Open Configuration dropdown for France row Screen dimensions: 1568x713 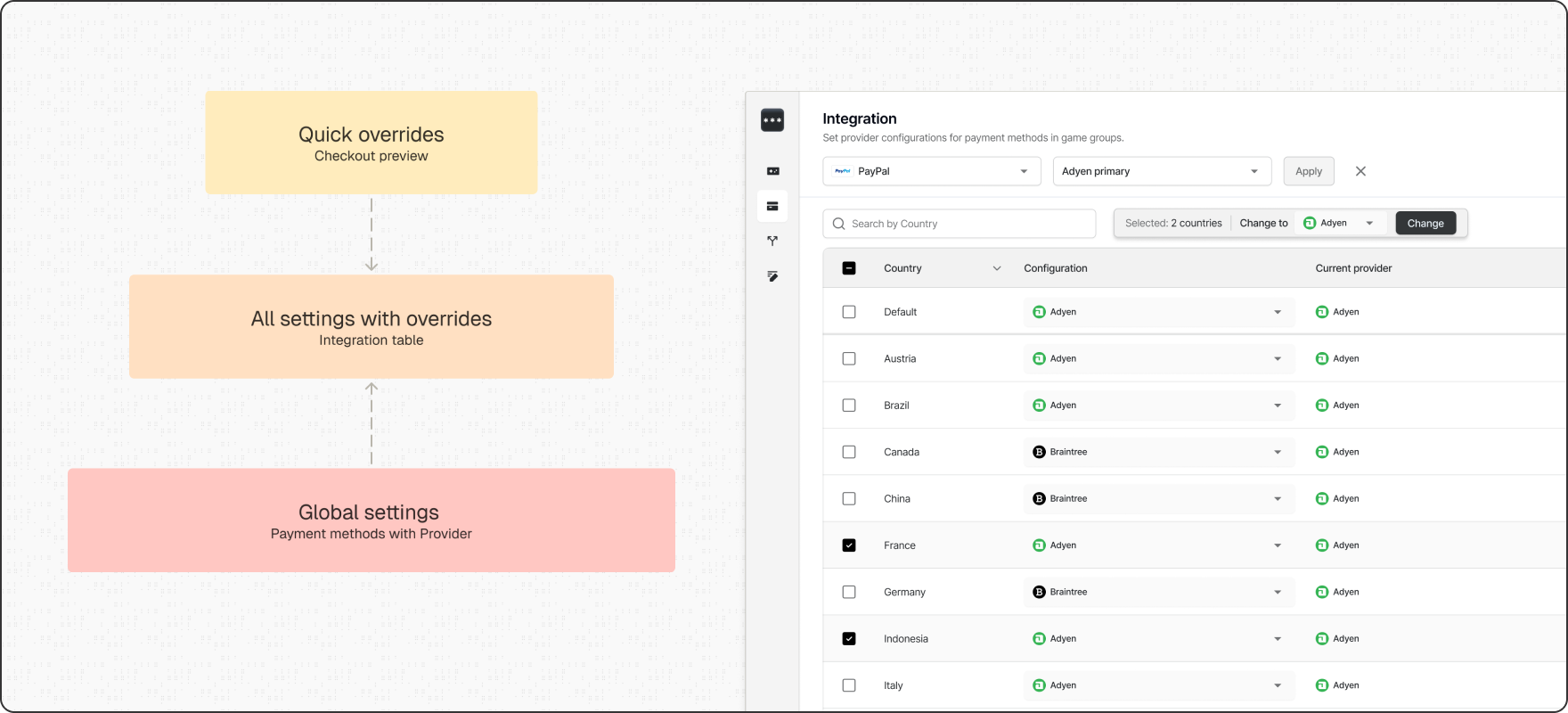(1159, 545)
